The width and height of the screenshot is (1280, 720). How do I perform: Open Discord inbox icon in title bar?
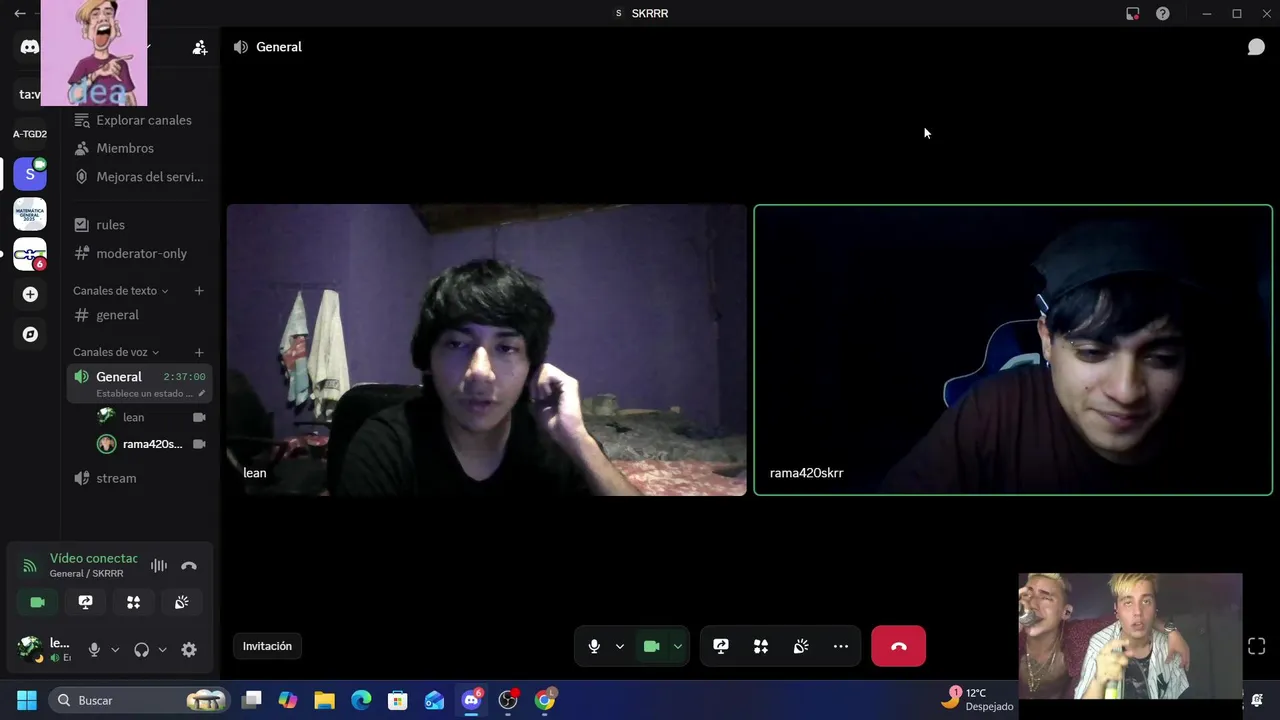click(x=1132, y=13)
